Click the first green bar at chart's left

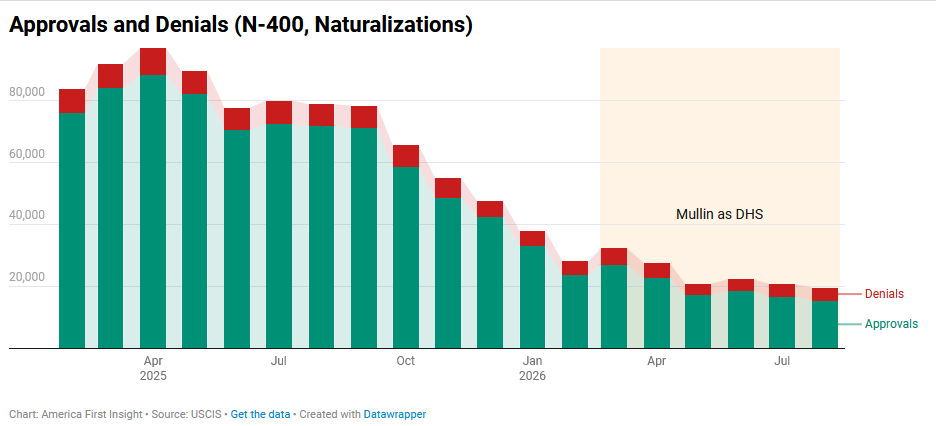point(72,230)
